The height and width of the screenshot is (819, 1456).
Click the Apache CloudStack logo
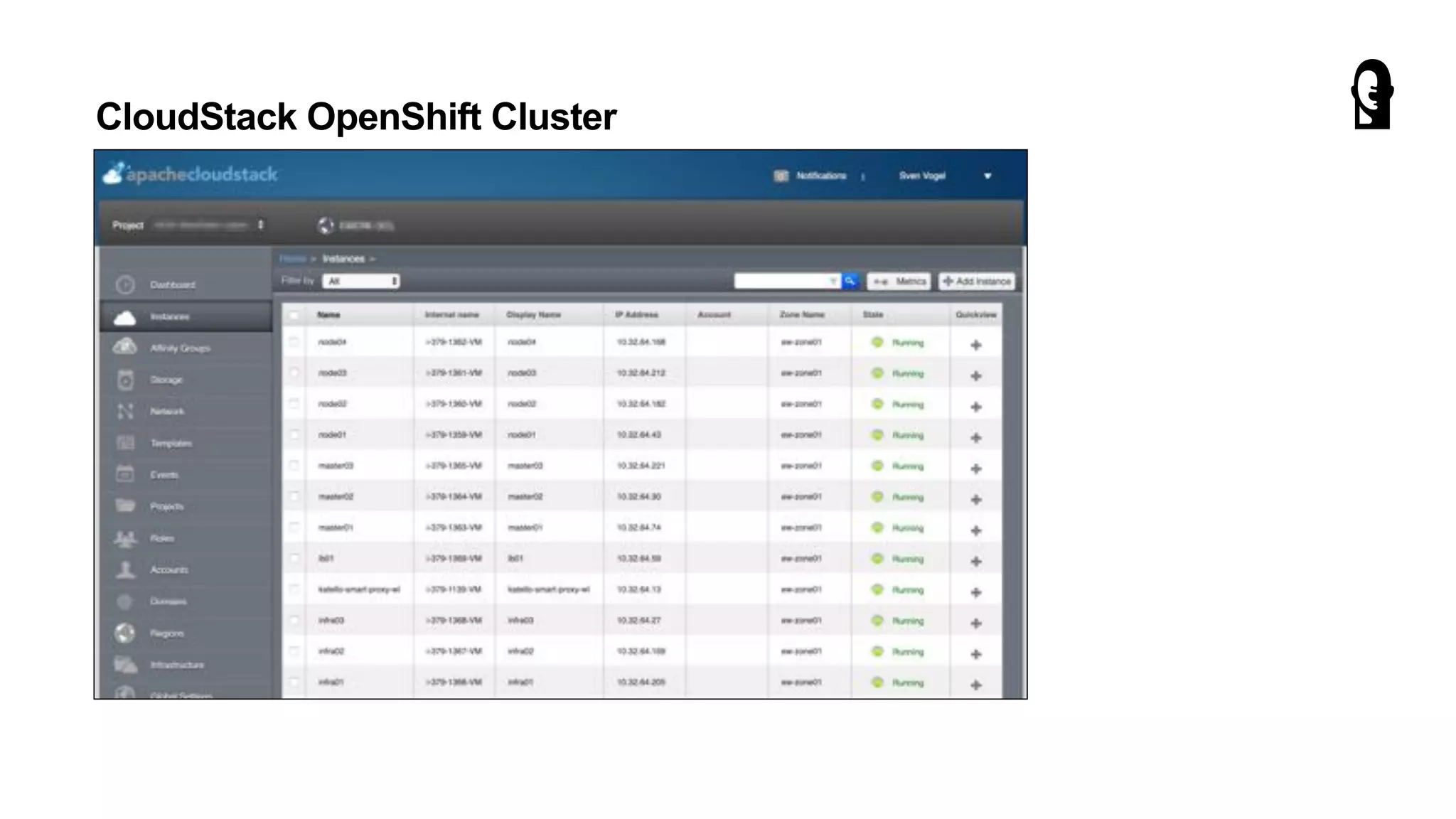[x=191, y=174]
